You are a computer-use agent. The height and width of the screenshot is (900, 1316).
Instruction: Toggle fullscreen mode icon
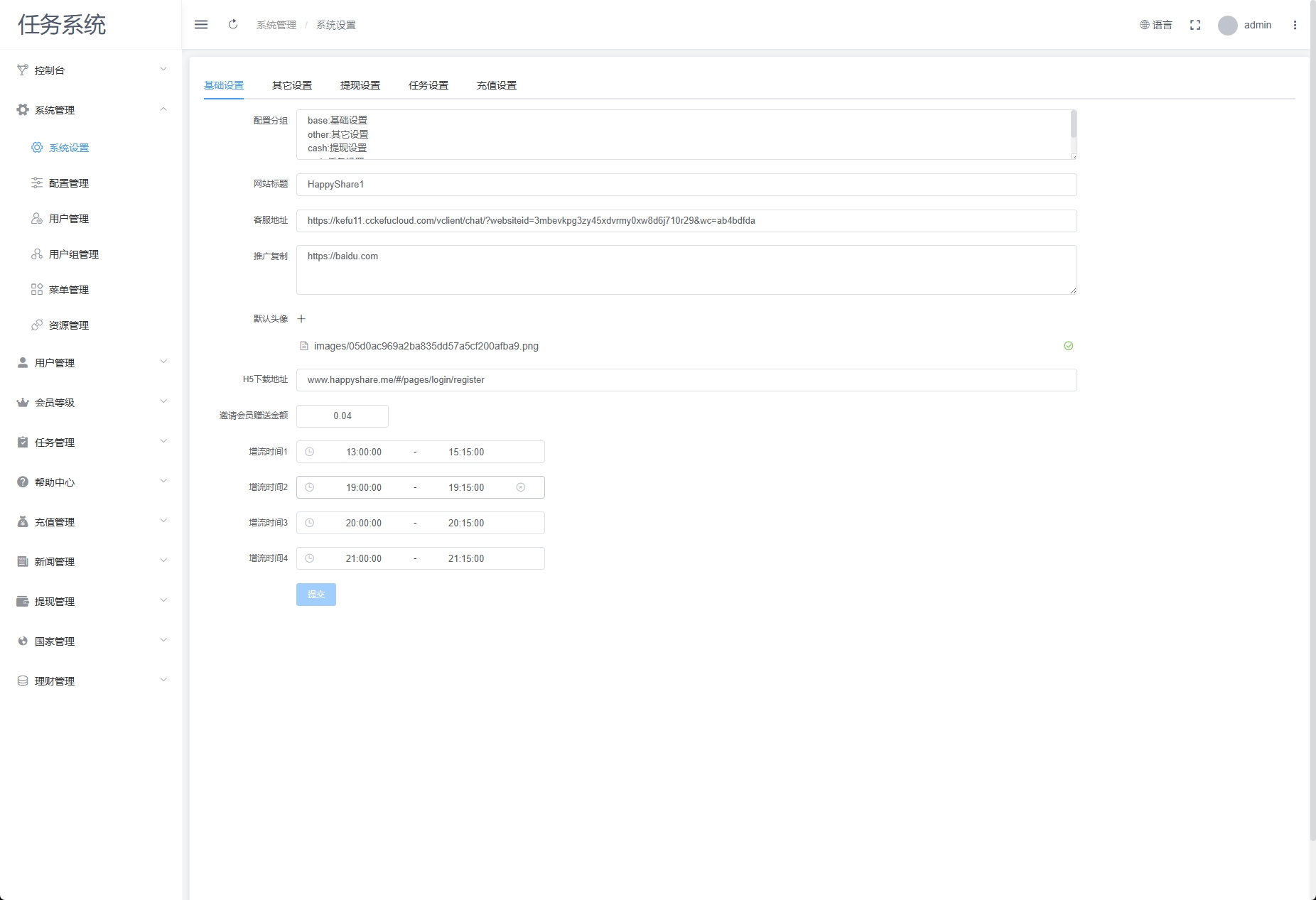pyautogui.click(x=1195, y=25)
